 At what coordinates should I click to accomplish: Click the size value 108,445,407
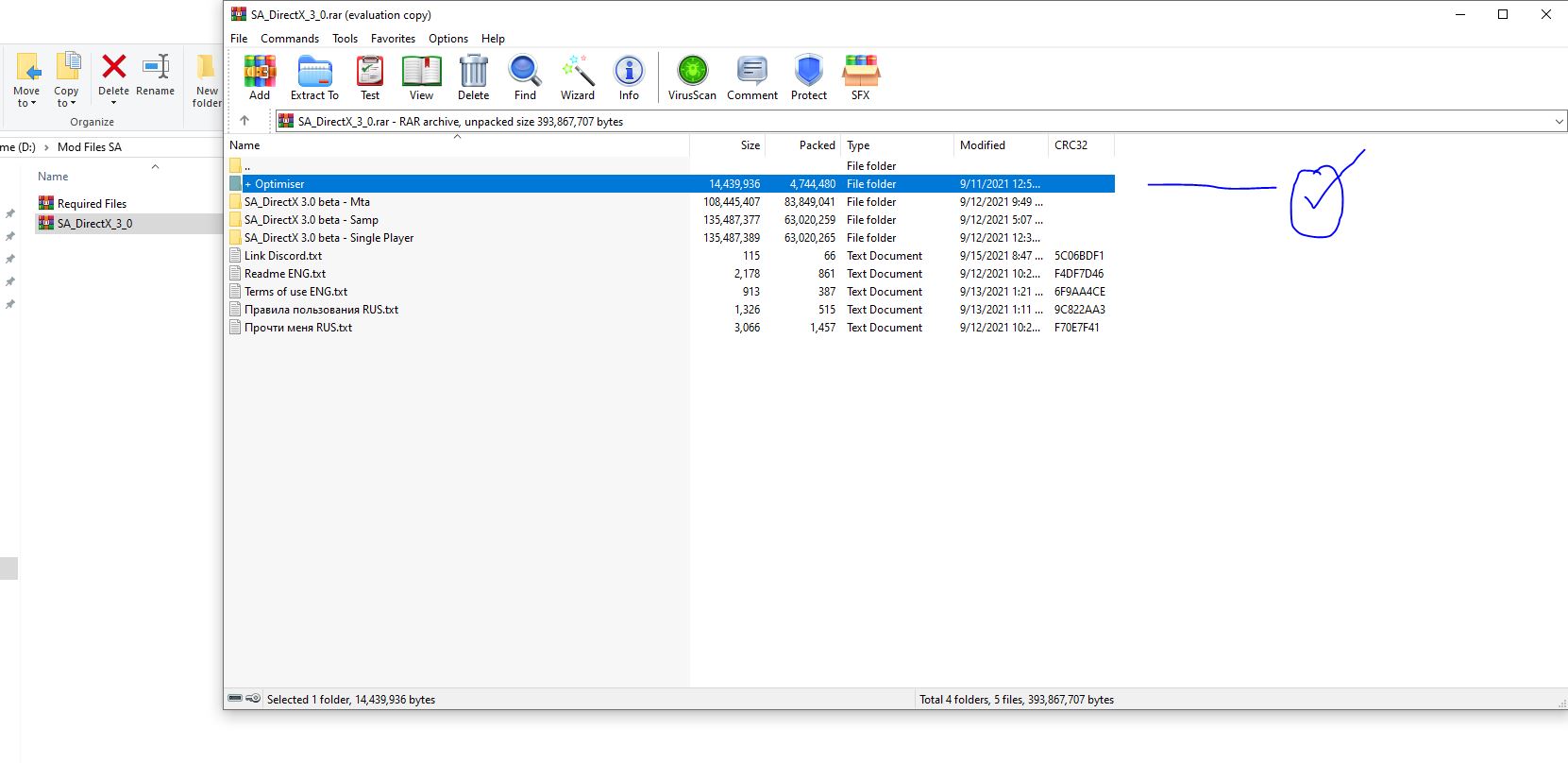point(732,202)
